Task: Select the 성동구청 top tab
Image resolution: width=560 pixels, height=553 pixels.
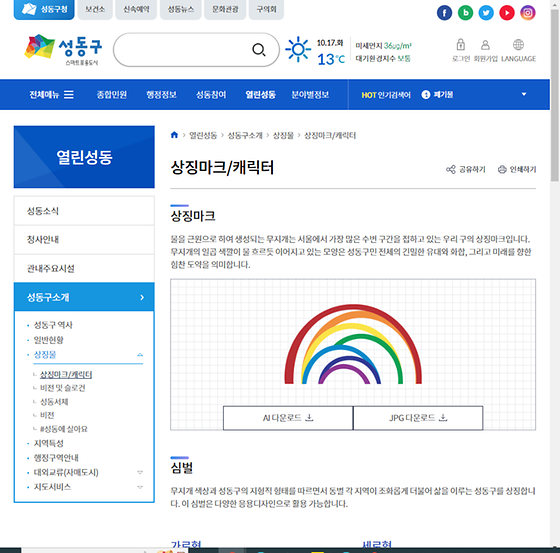Action: (x=44, y=10)
